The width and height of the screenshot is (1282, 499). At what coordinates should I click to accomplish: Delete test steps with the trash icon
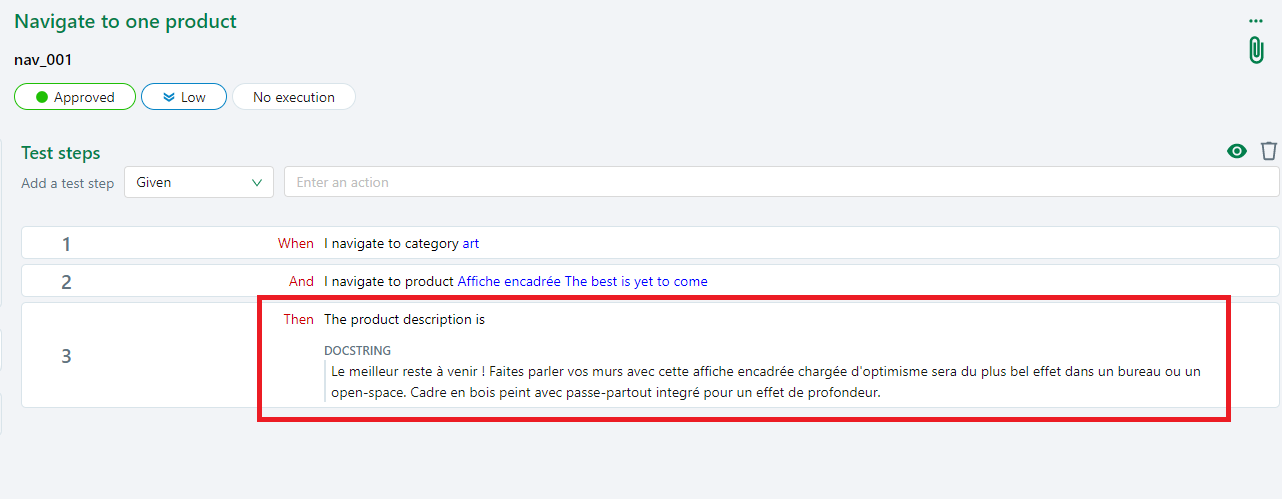pos(1268,151)
